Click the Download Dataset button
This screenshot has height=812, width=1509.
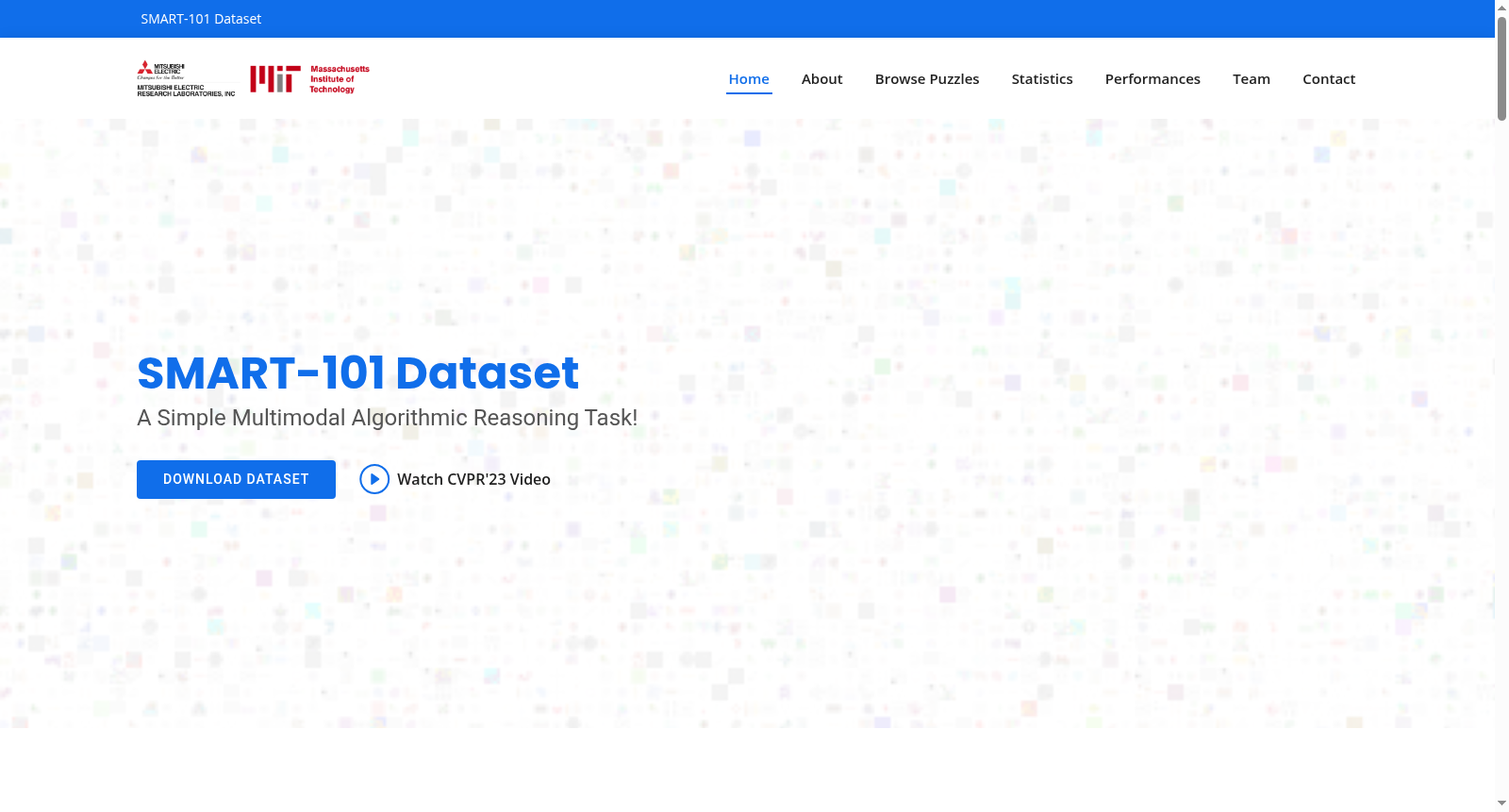point(236,479)
